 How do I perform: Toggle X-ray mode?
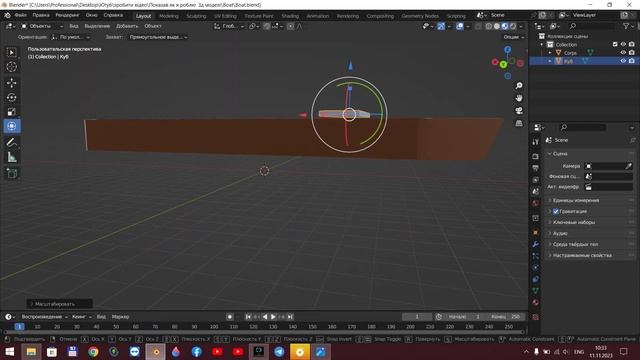tap(478, 26)
